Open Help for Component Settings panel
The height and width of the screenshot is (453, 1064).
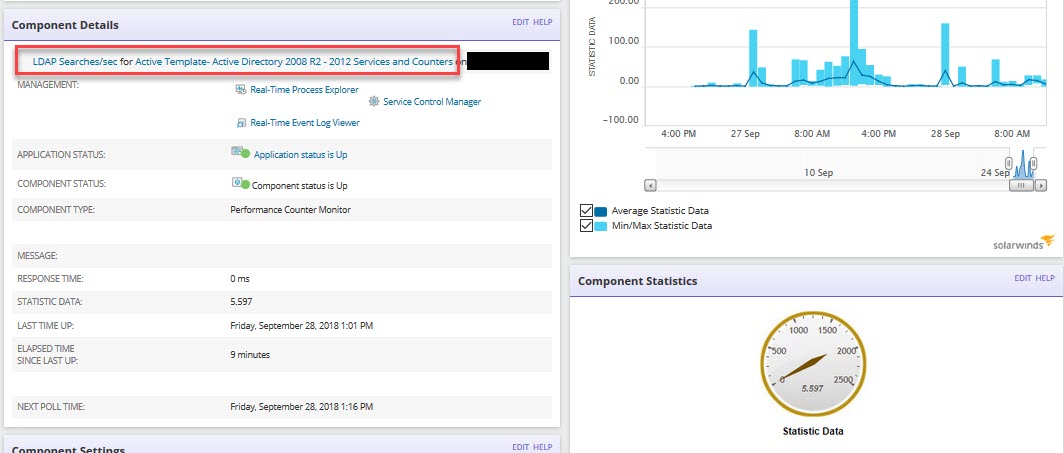[x=543, y=447]
